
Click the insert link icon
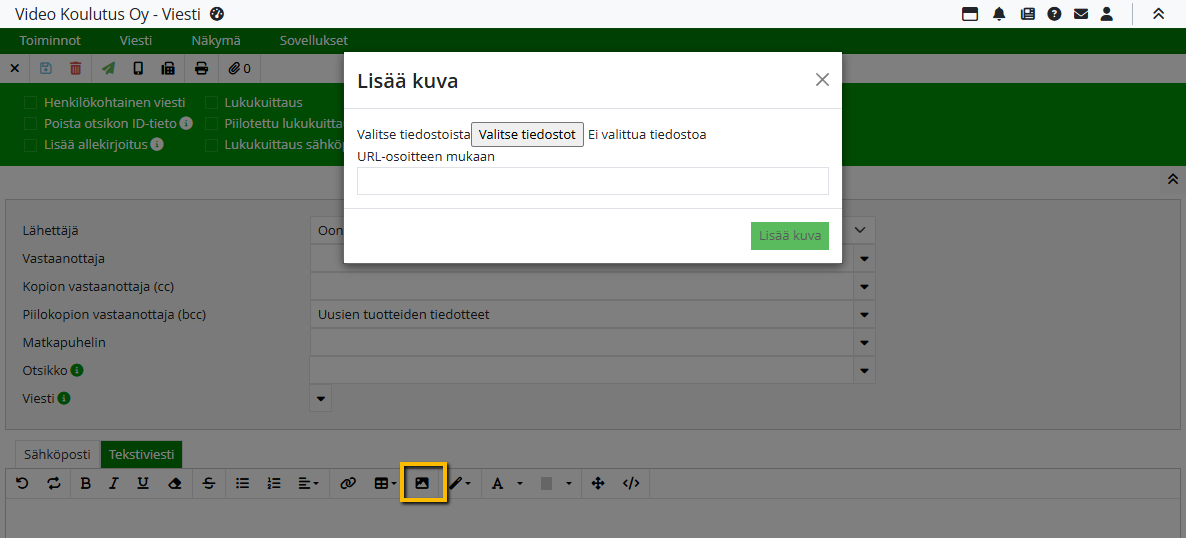click(x=348, y=483)
